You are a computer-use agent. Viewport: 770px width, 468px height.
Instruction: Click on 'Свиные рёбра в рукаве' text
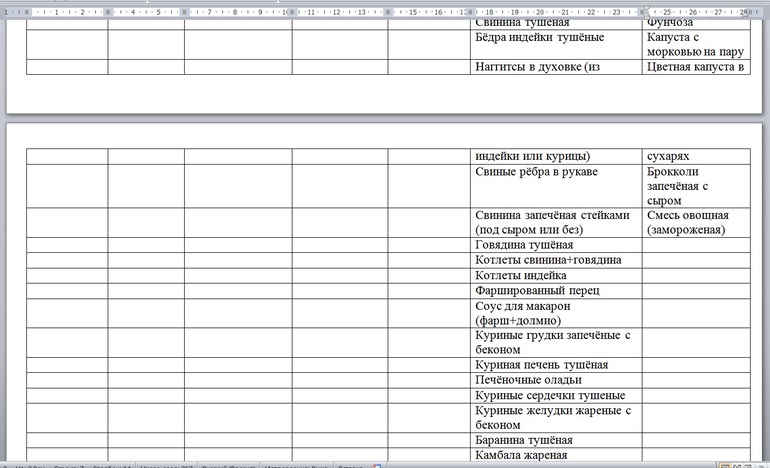tap(536, 172)
